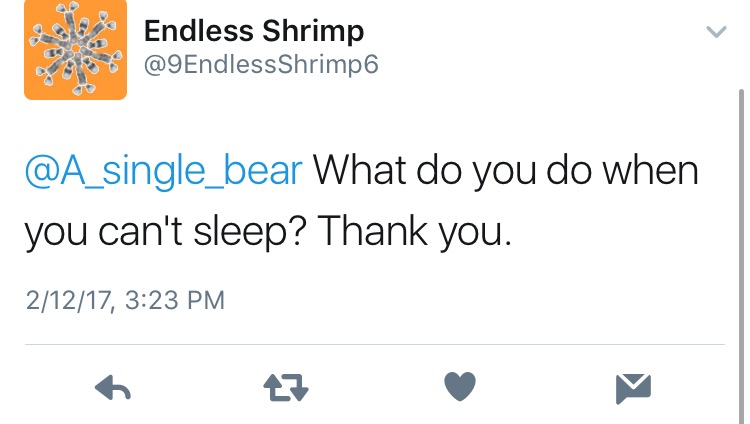Toggle the heart favorite button
Screen dimensions: 750x424
pos(459,387)
